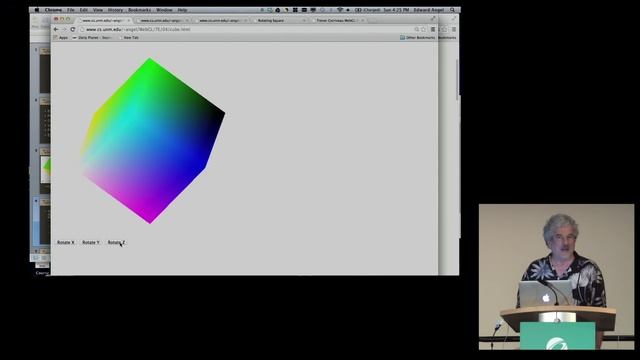Click the address bar showing cube.html URL
The image size is (640, 360).
[x=253, y=29]
